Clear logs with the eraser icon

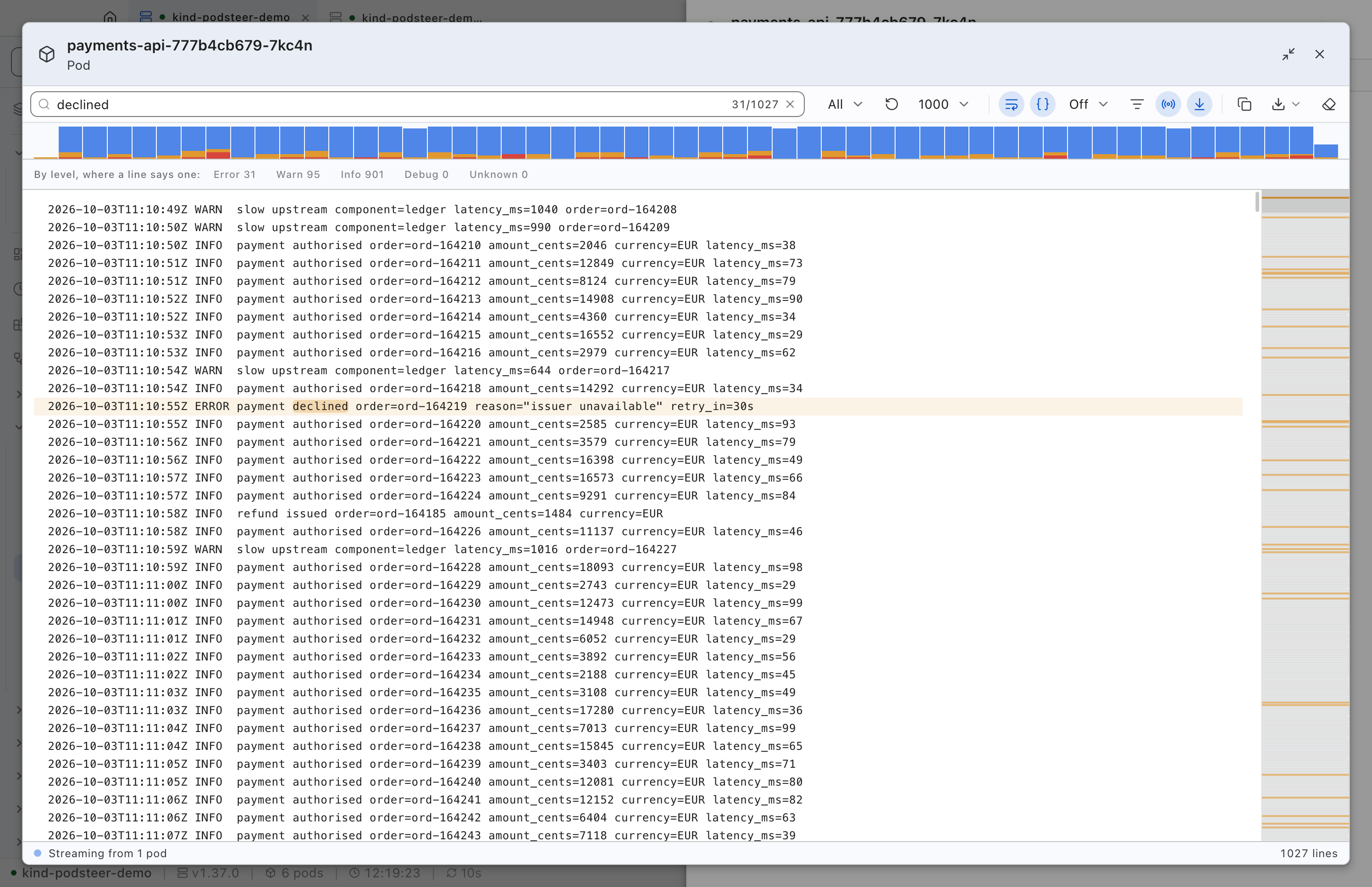[1328, 104]
